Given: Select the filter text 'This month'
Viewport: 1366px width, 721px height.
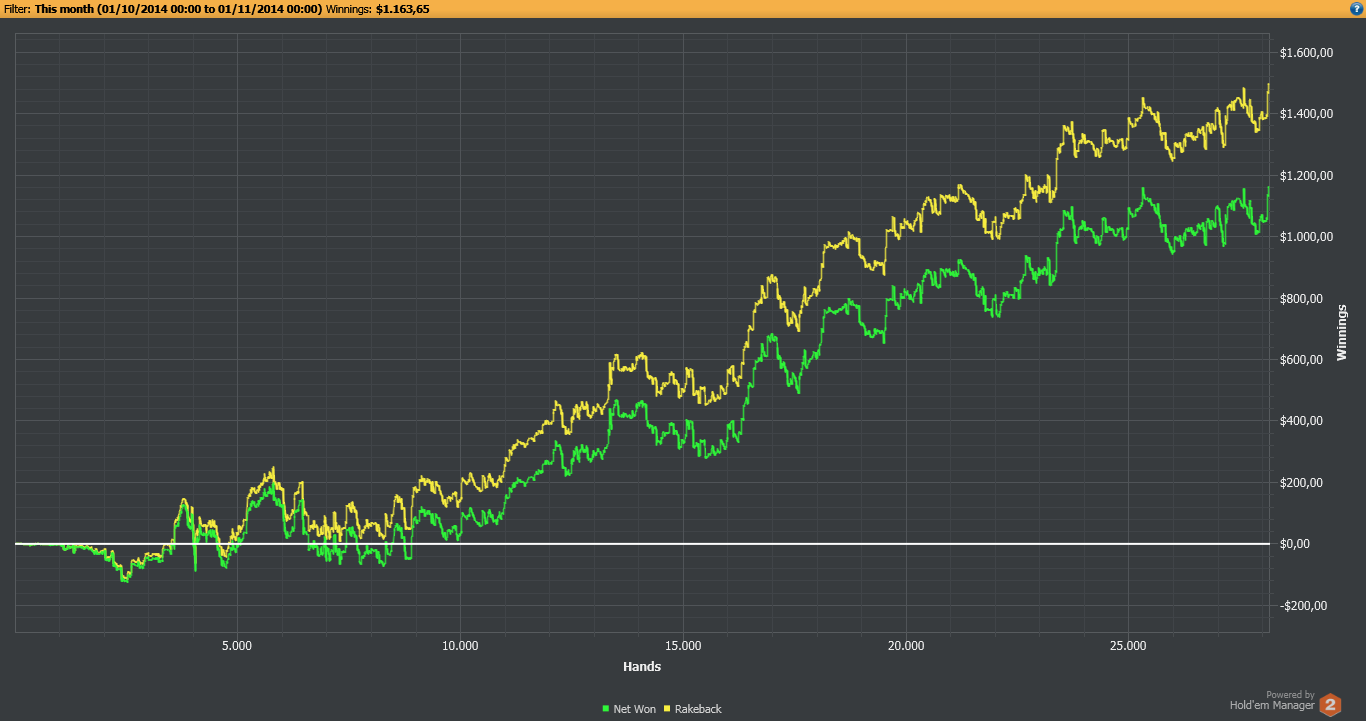Looking at the screenshot, I should point(65,8).
